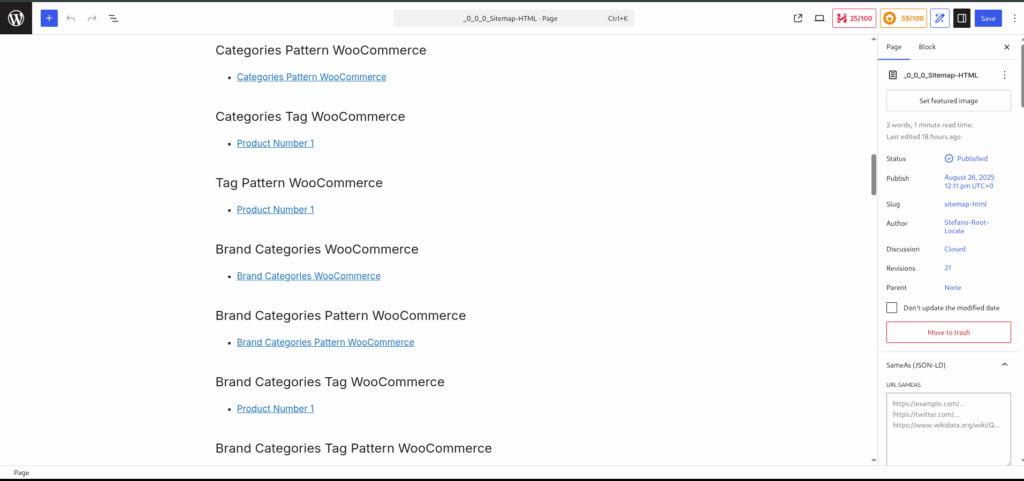
Task: Select the Tag Pattern WooCommerce heading
Action: tap(299, 183)
